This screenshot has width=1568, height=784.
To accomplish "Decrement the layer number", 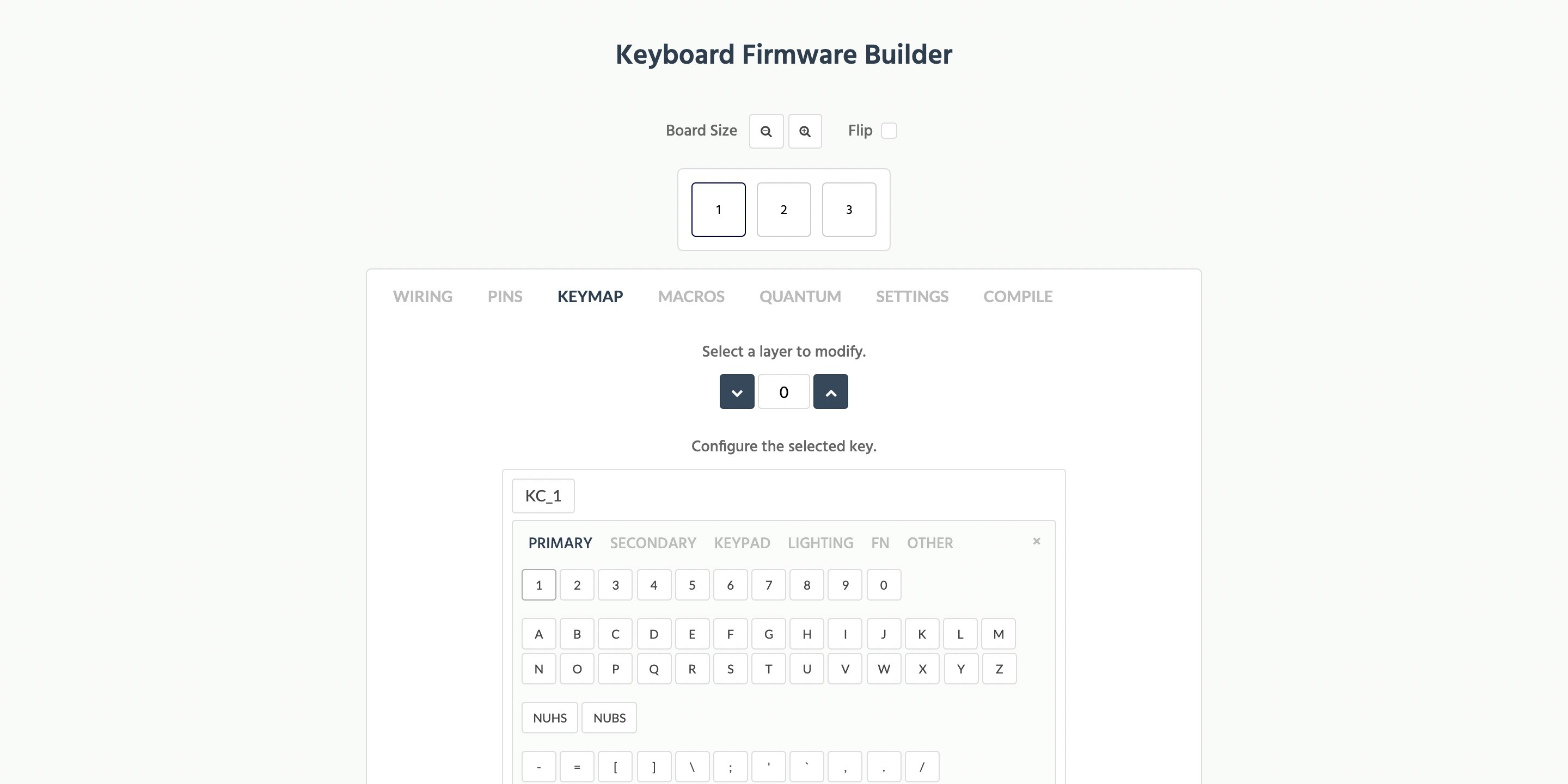I will pyautogui.click(x=737, y=391).
